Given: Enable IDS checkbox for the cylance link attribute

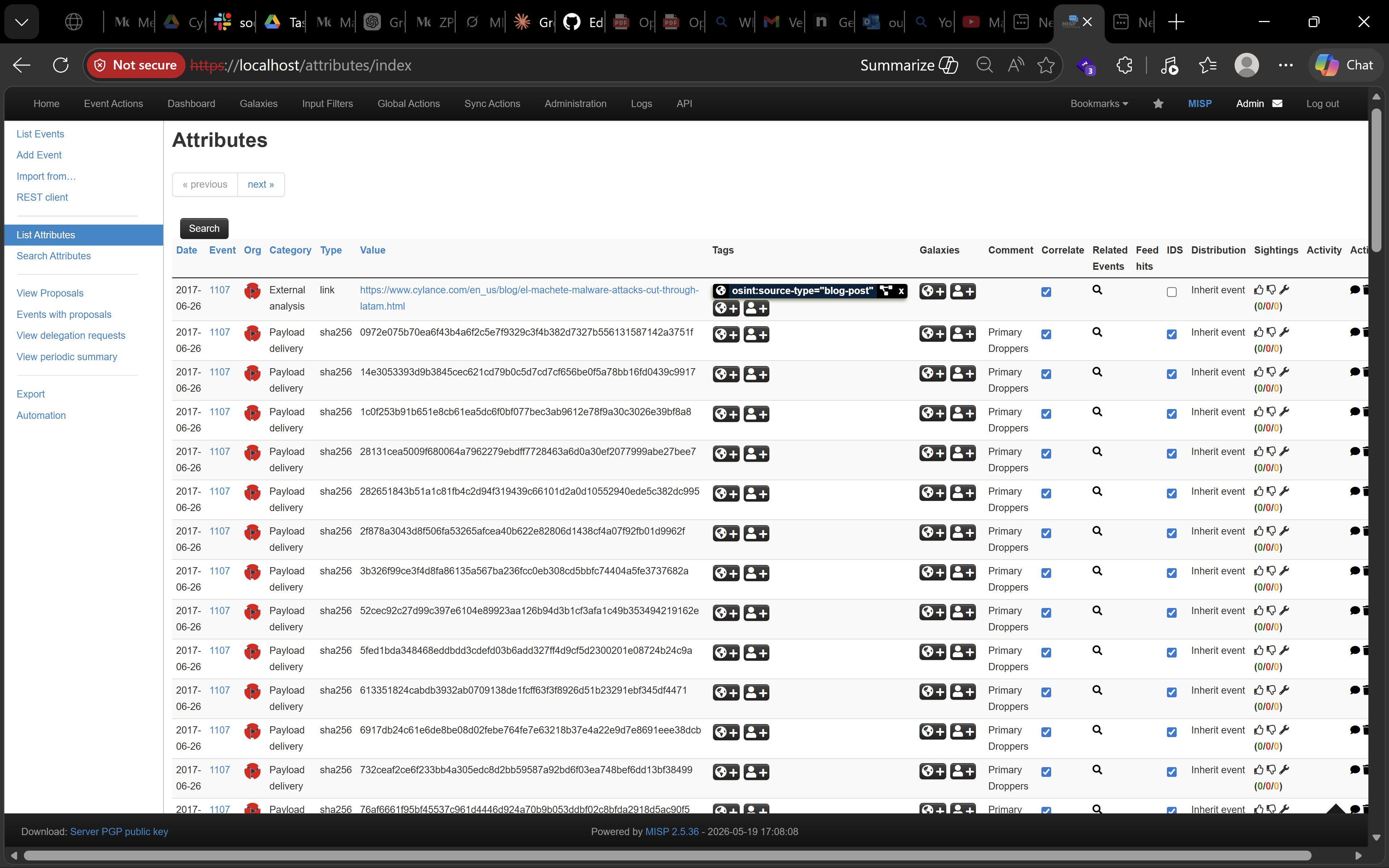Looking at the screenshot, I should click(x=1172, y=292).
